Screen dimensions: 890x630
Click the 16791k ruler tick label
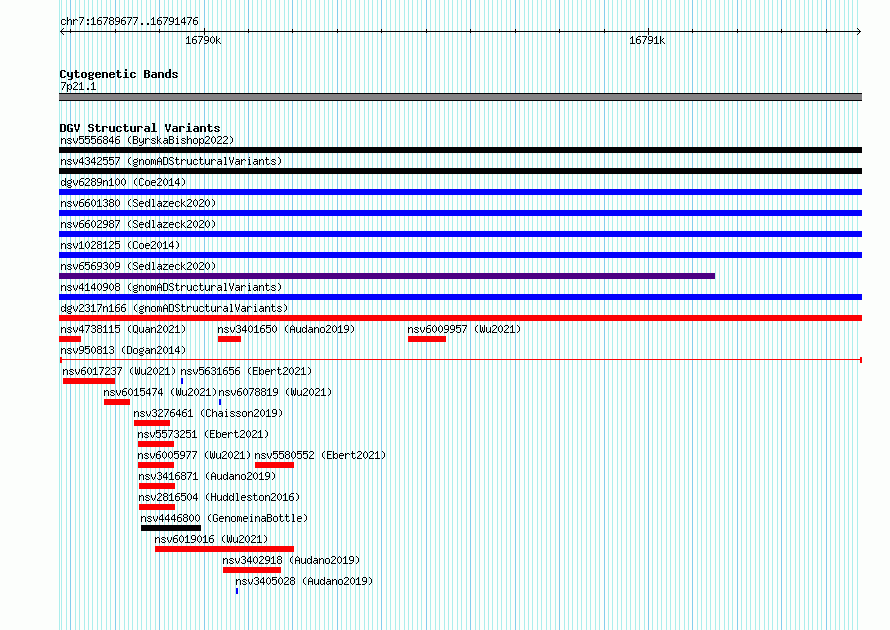coord(647,40)
